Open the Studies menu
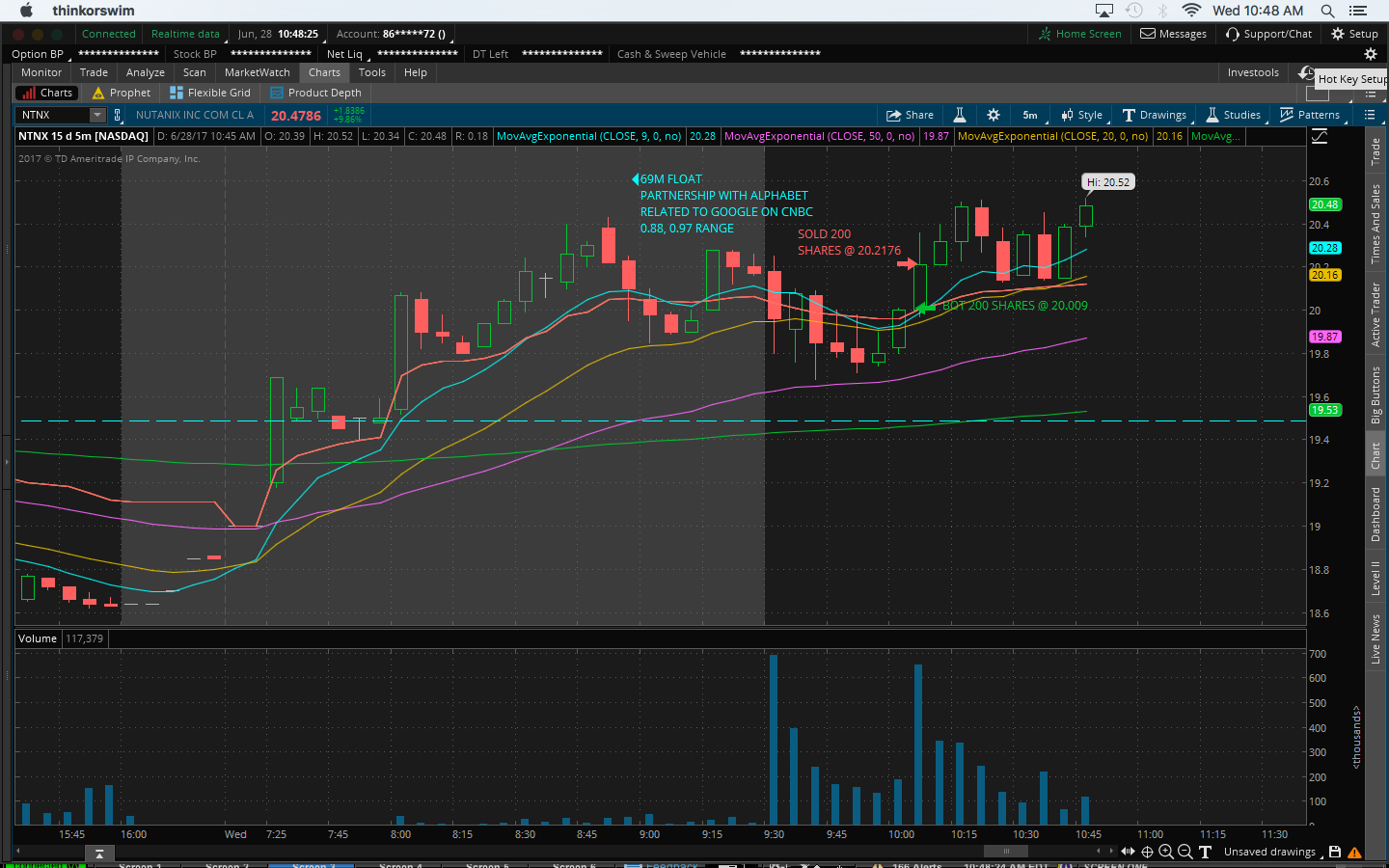1389x868 pixels. click(1234, 115)
